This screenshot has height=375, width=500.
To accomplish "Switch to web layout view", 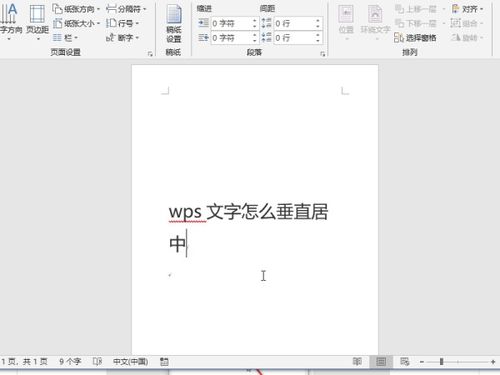I will click(405, 362).
